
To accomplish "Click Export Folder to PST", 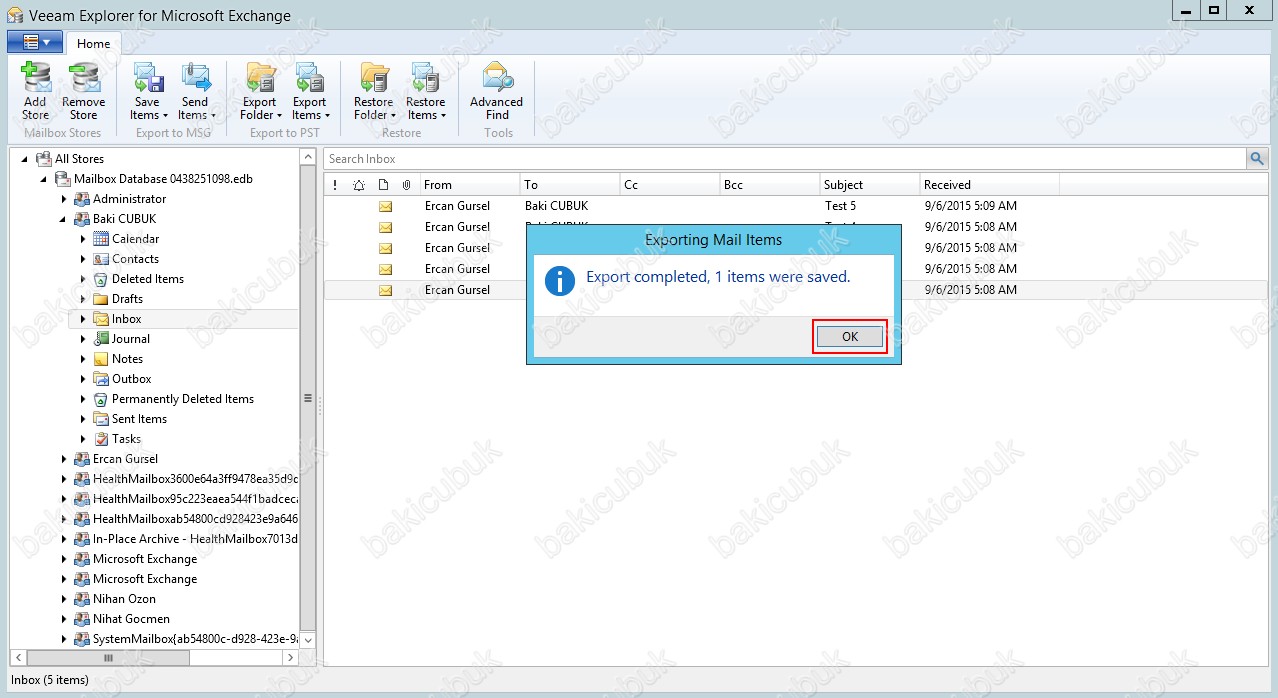I will pyautogui.click(x=260, y=90).
